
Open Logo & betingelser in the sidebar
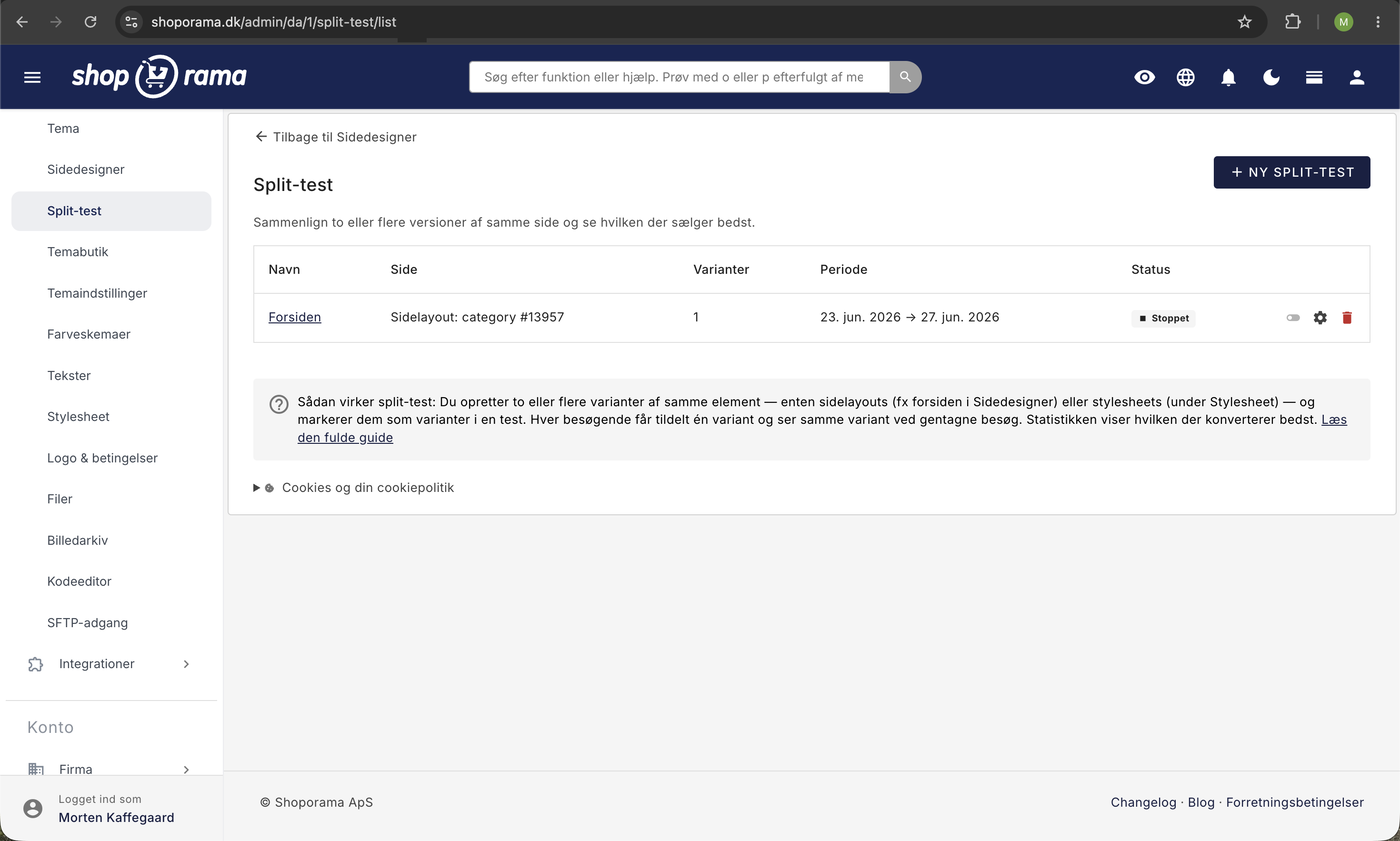pos(102,458)
